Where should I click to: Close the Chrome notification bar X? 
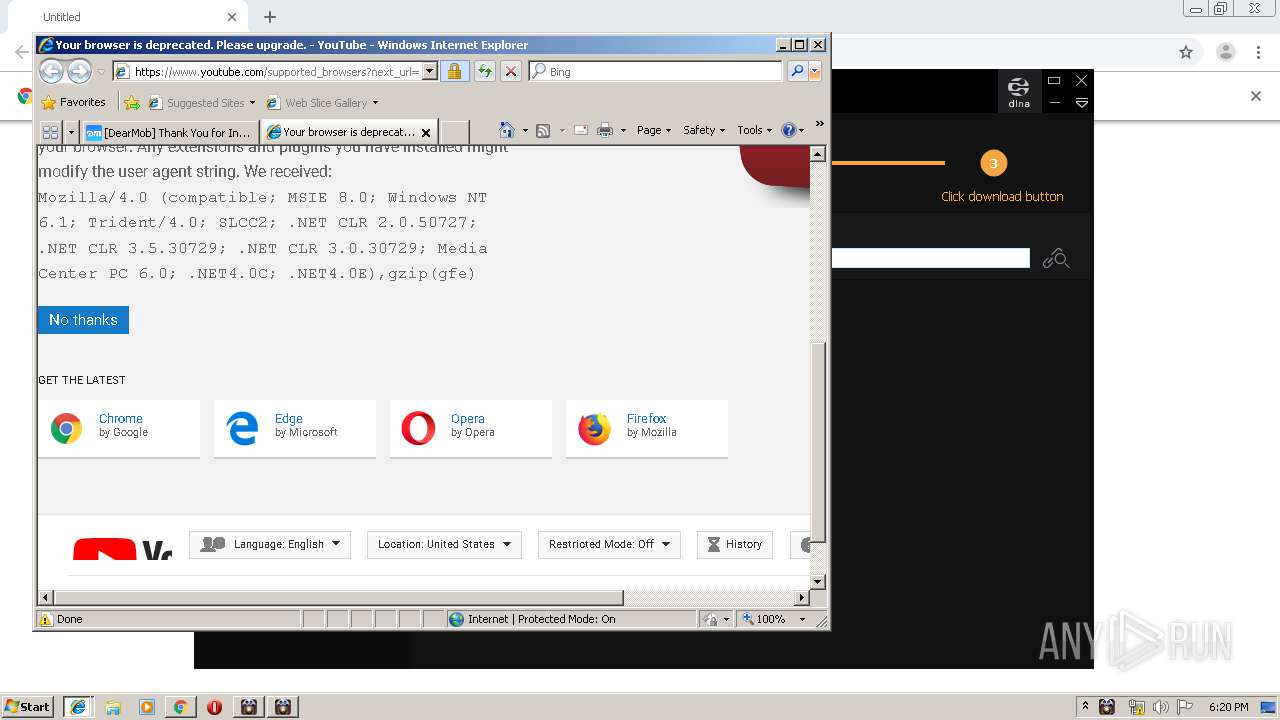[x=1256, y=96]
